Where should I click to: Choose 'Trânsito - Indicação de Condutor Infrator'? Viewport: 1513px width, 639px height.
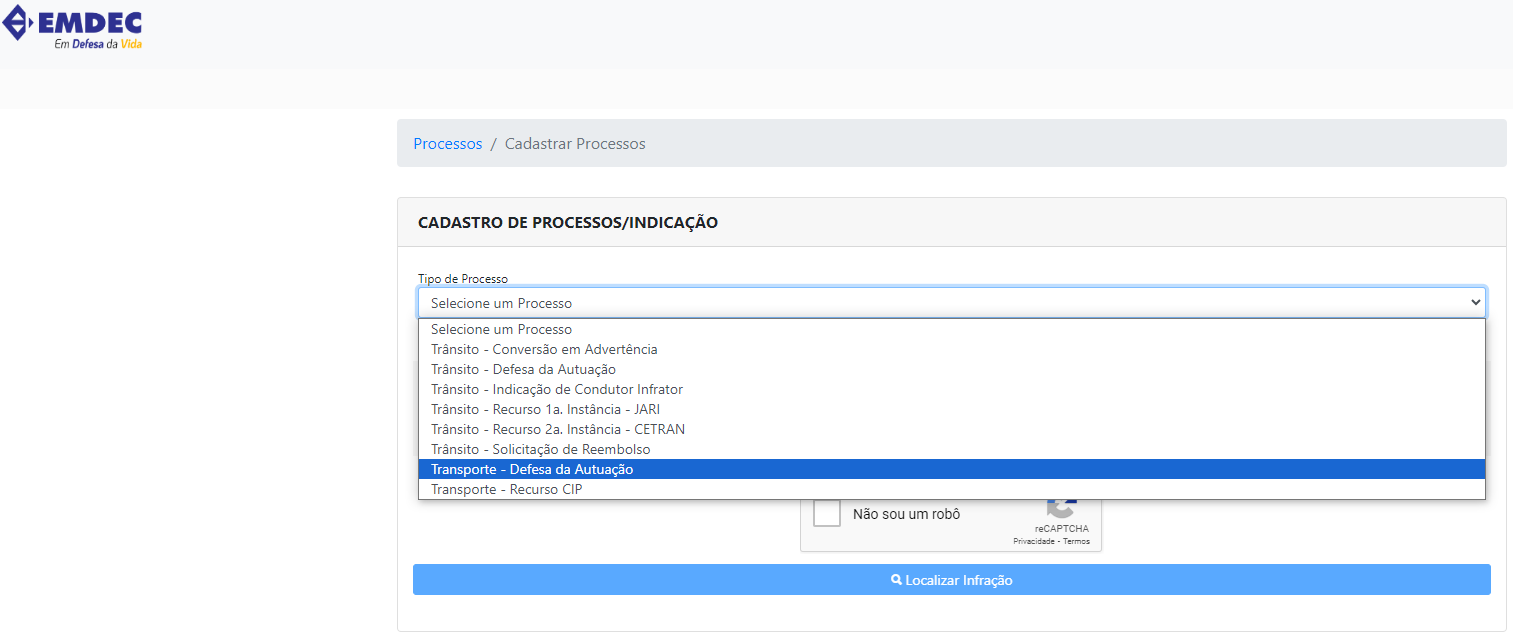(x=556, y=389)
